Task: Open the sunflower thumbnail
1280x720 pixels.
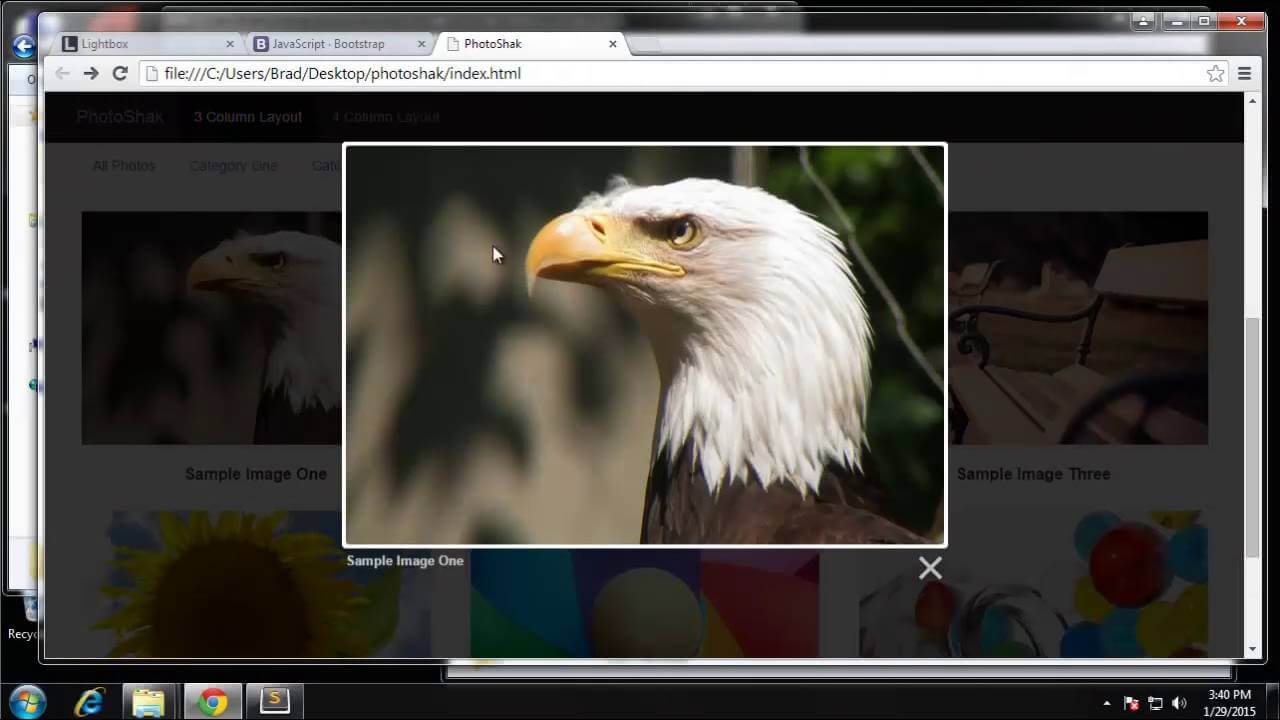Action: pyautogui.click(x=257, y=585)
